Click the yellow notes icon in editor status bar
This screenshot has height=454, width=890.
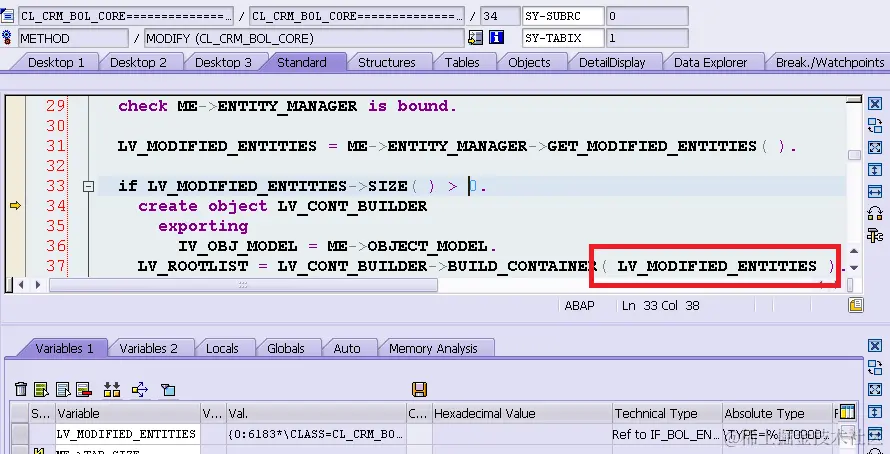pos(856,305)
